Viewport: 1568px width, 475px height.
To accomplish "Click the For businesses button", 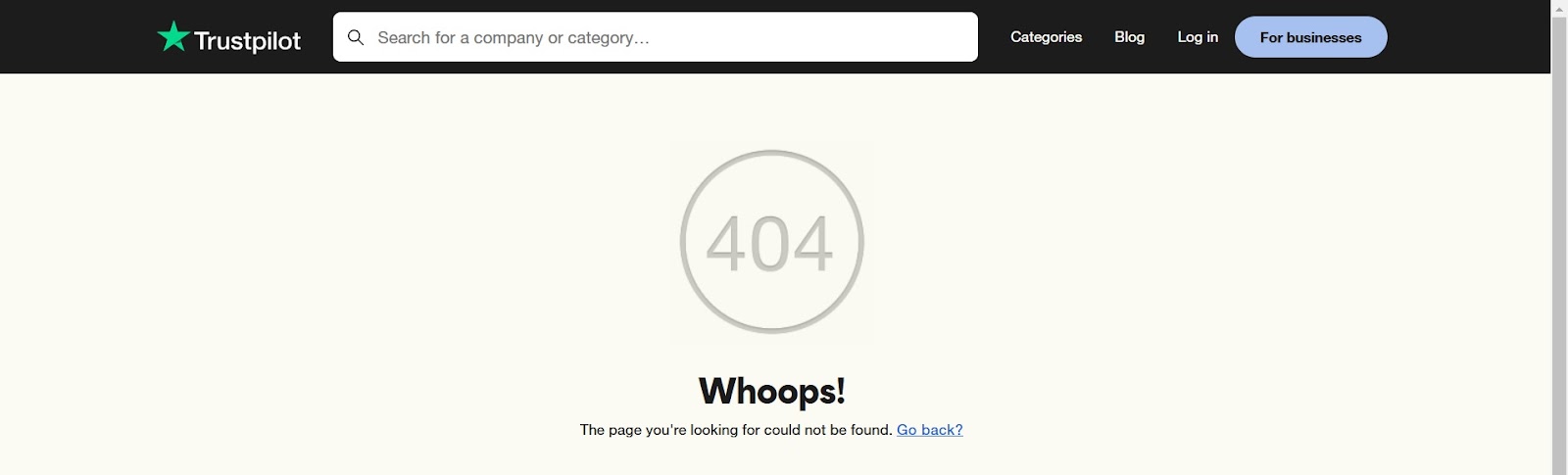I will coord(1310,37).
